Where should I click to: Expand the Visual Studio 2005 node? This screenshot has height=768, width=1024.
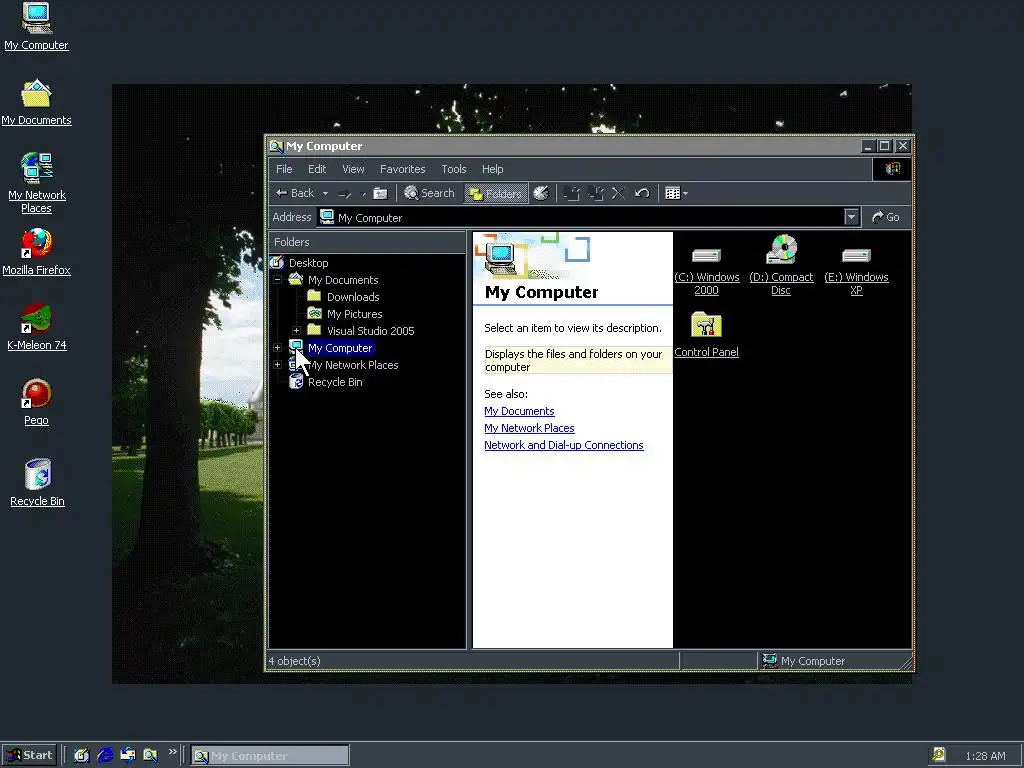pyautogui.click(x=296, y=331)
